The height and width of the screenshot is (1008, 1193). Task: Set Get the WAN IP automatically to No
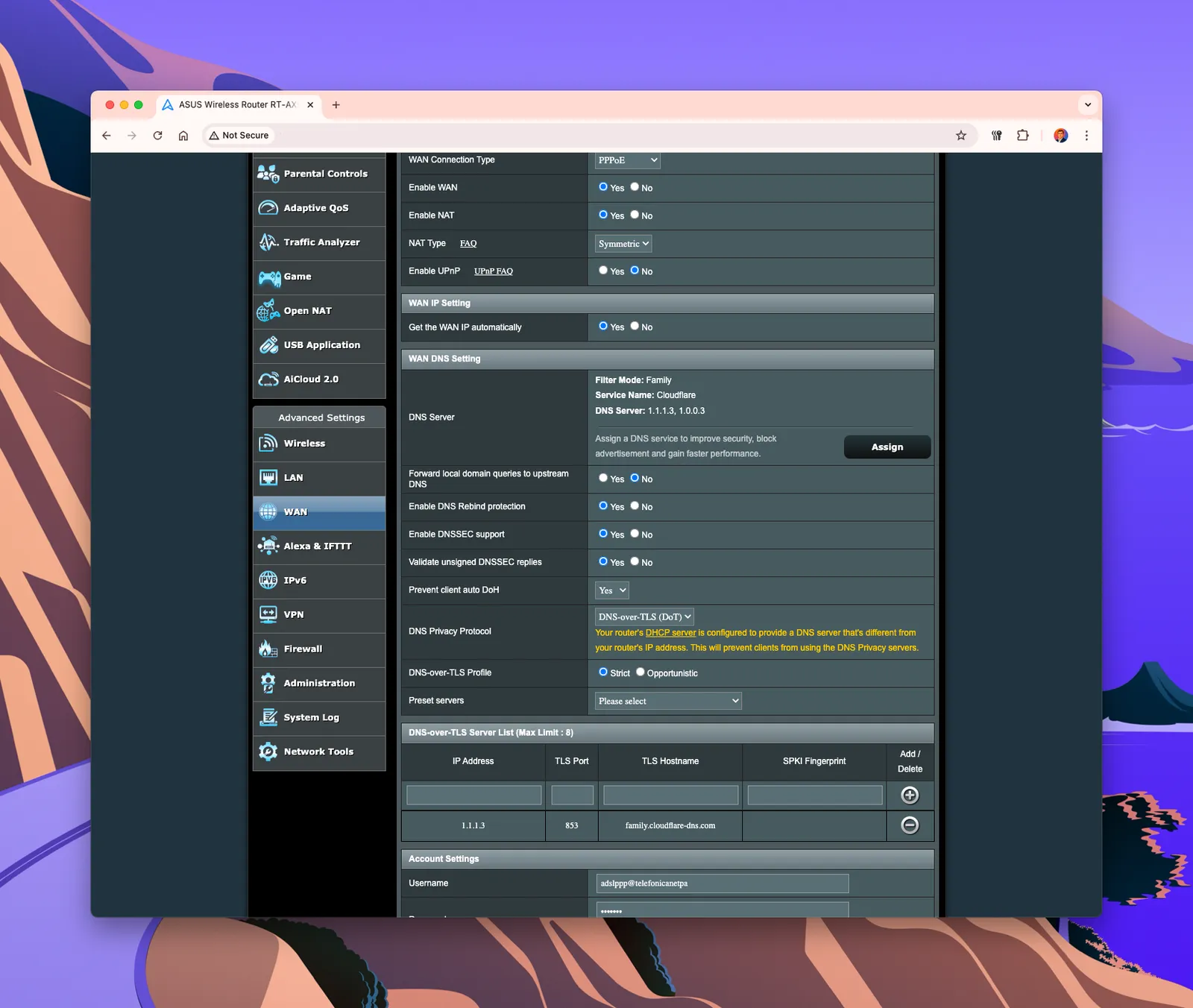[635, 327]
